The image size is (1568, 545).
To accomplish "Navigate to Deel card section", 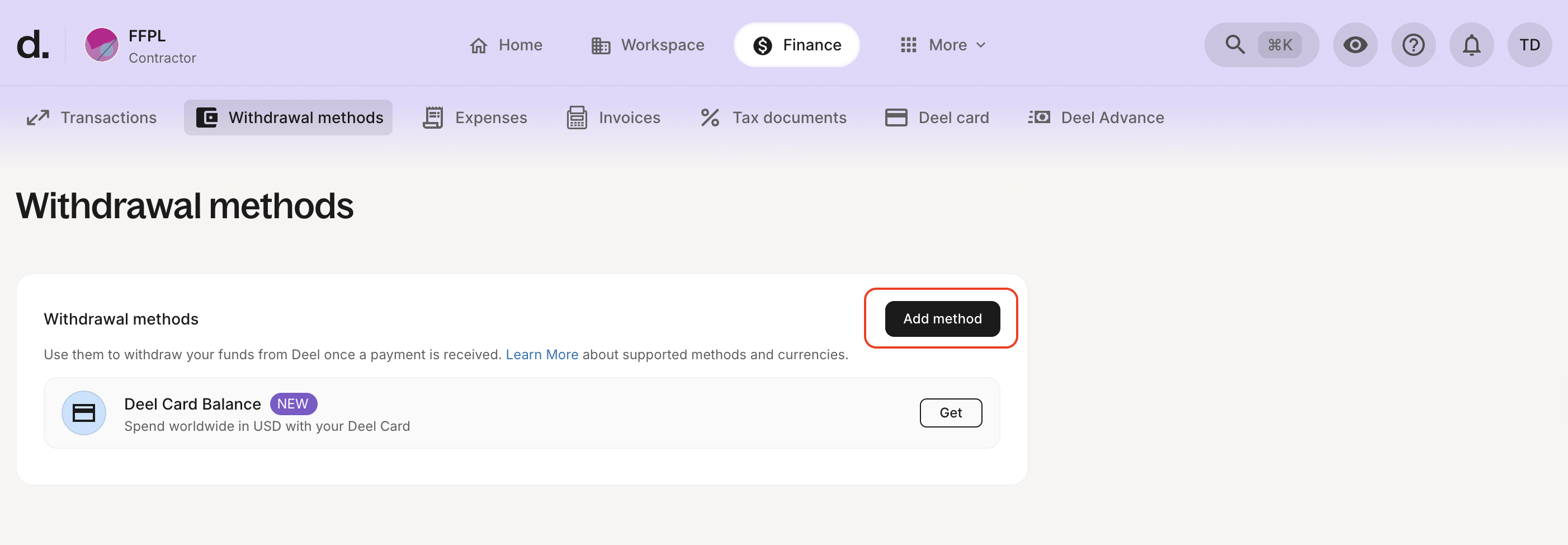I will coord(937,118).
